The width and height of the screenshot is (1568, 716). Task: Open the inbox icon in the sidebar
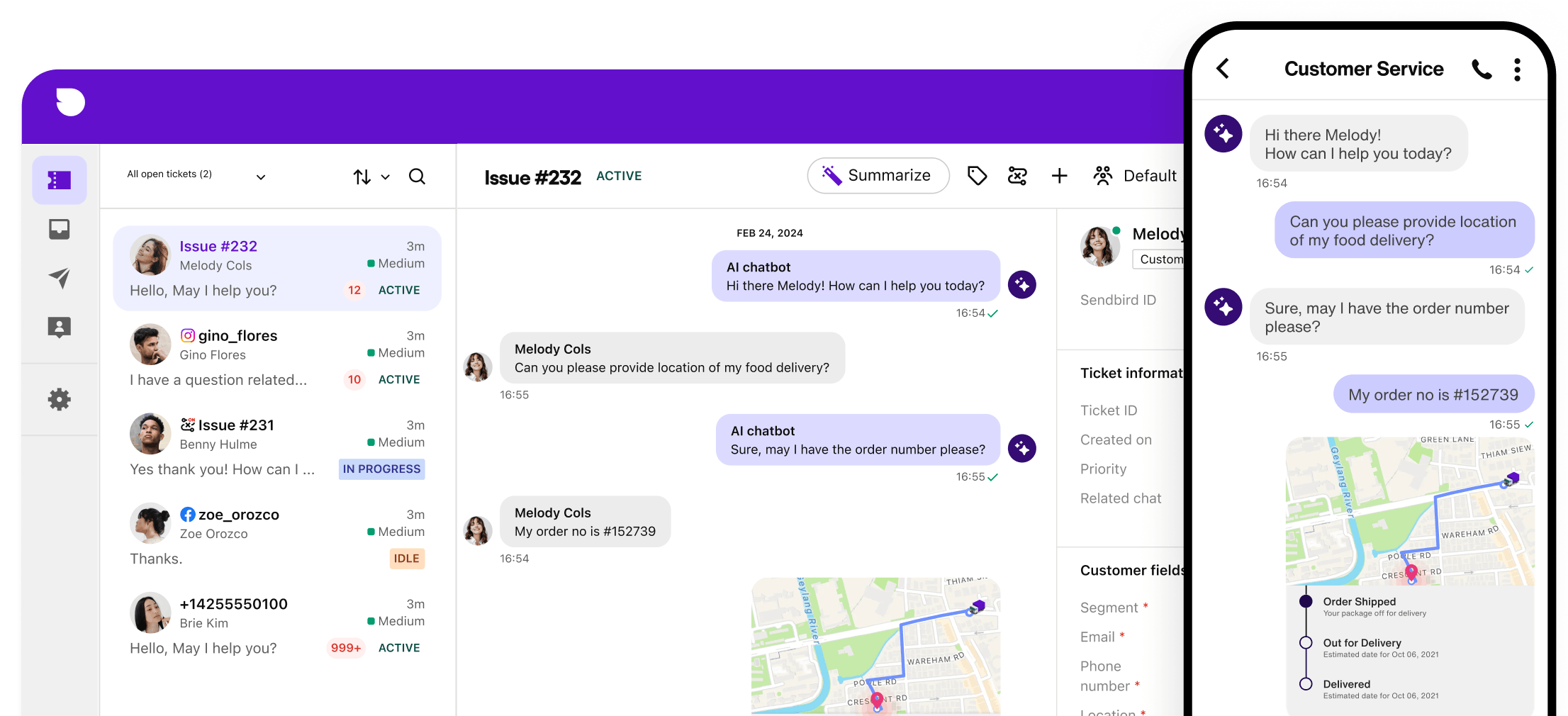[x=60, y=230]
